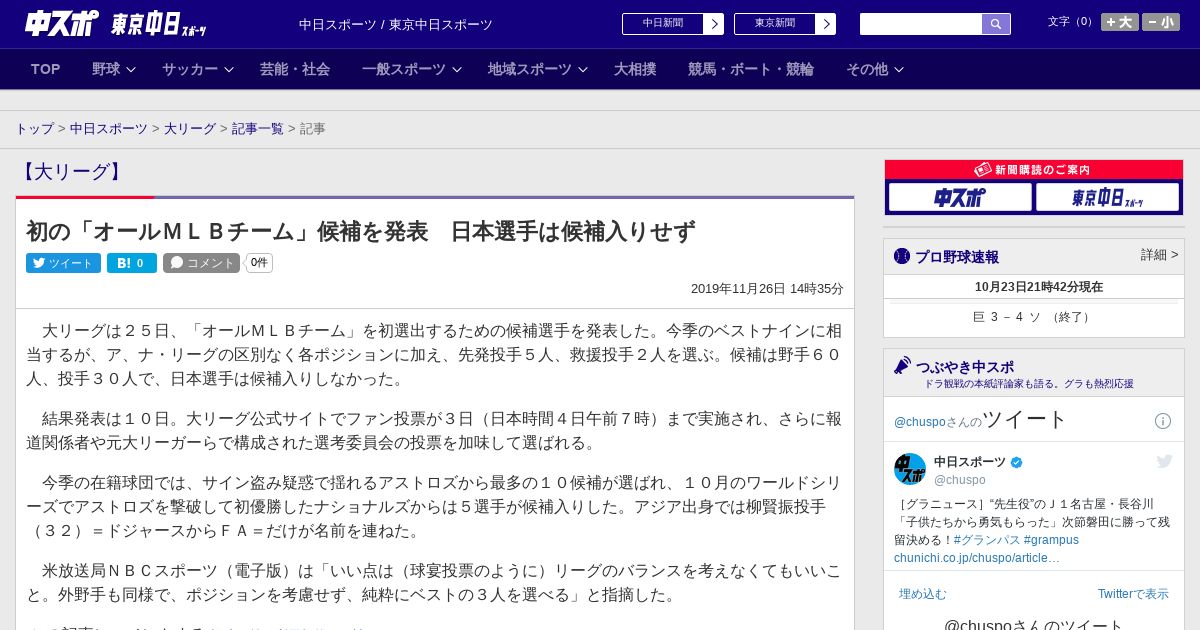The image size is (1200, 630).
Task: Open 芸能・社会 section
Action: [295, 69]
